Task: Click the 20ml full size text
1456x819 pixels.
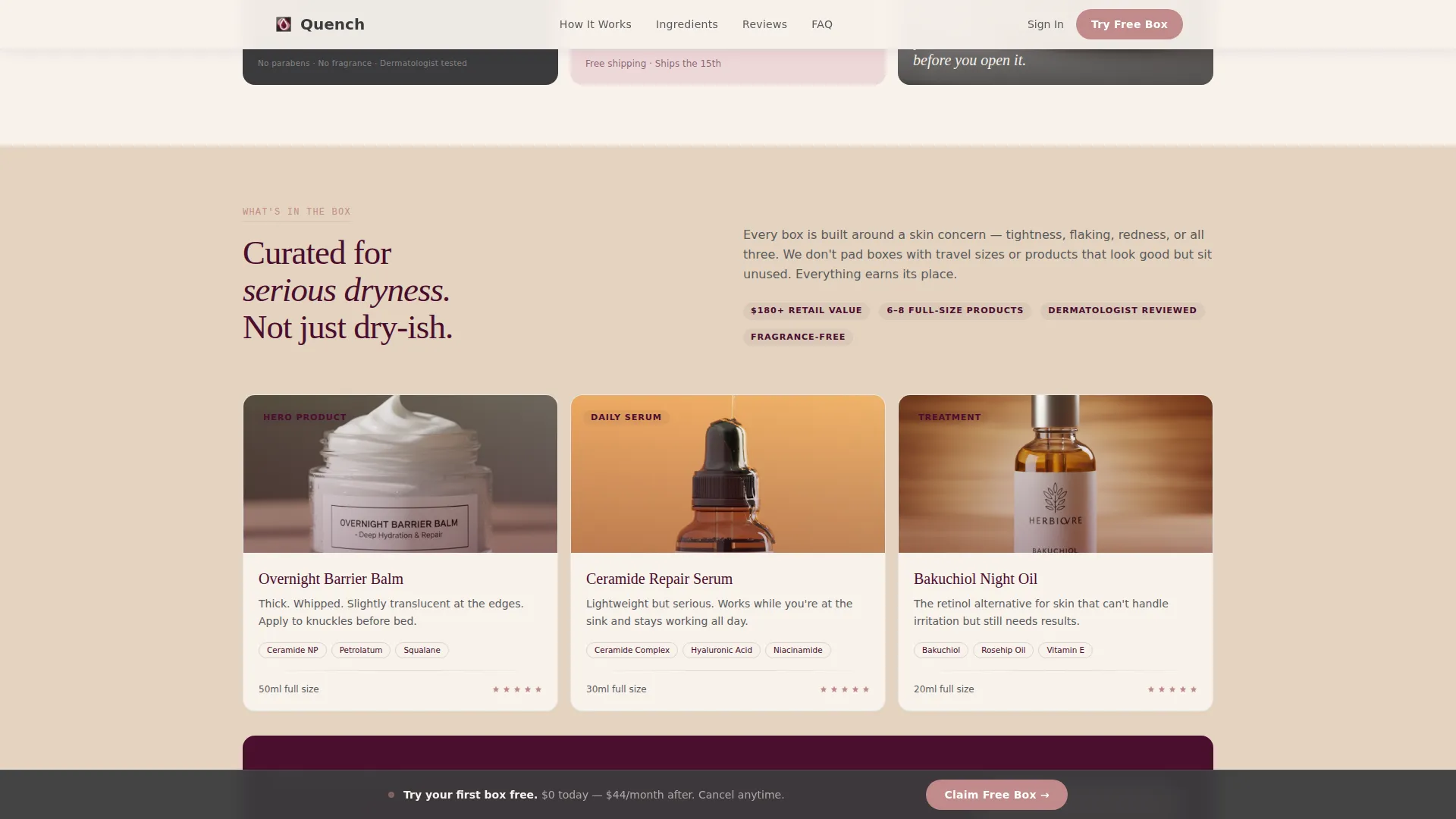Action: click(944, 689)
